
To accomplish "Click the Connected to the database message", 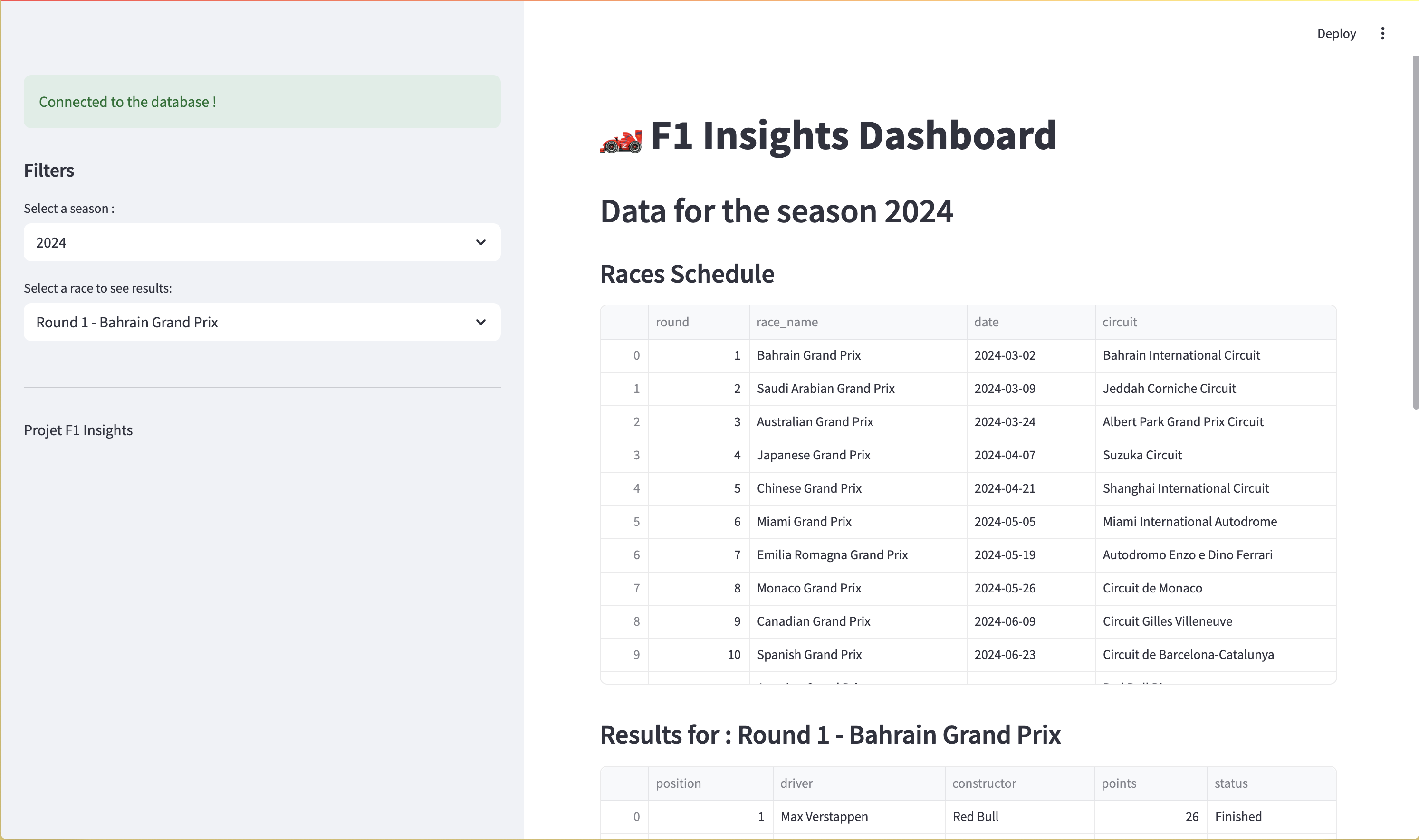I will tap(262, 102).
